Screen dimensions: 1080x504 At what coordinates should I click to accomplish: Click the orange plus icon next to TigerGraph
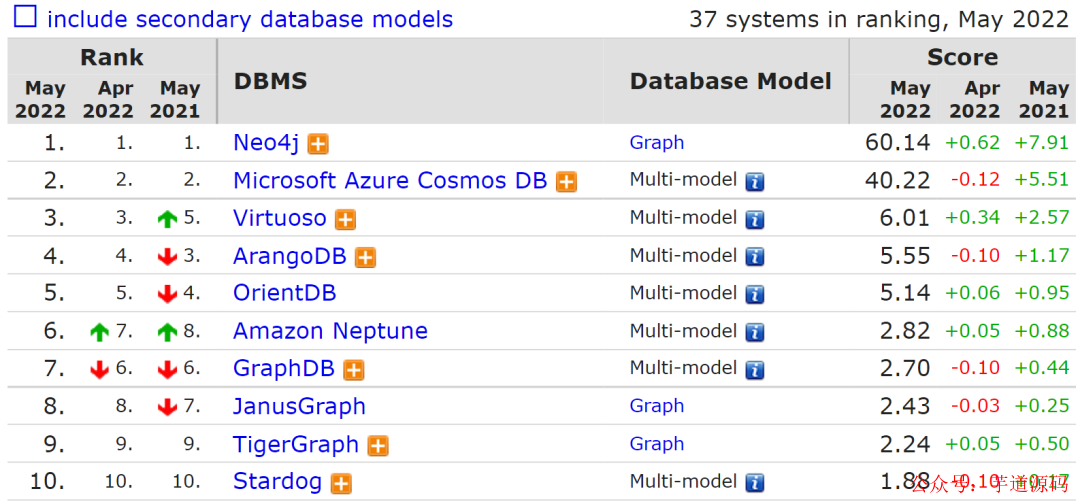point(377,445)
